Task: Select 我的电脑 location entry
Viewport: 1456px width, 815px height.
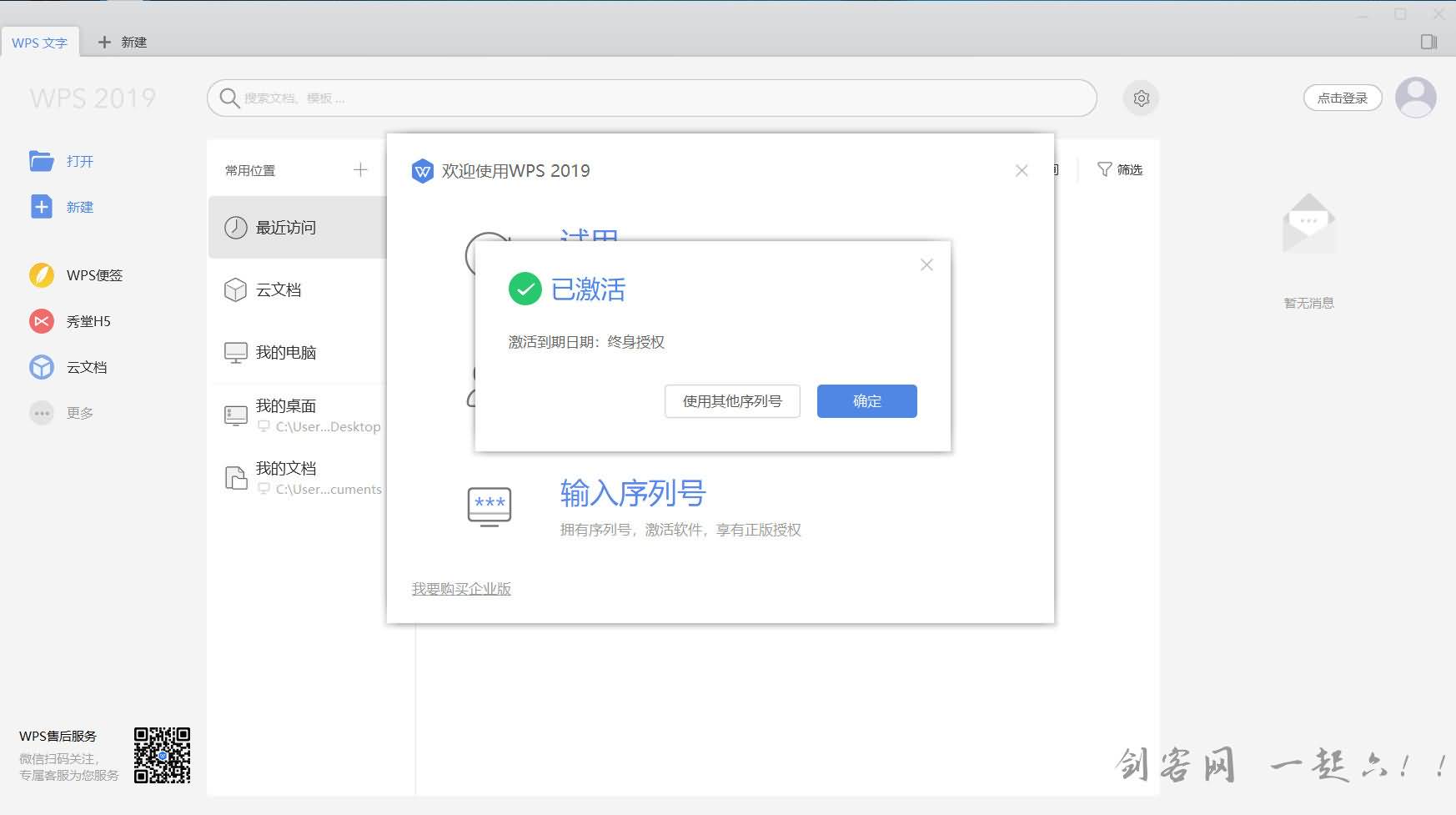Action: point(298,353)
